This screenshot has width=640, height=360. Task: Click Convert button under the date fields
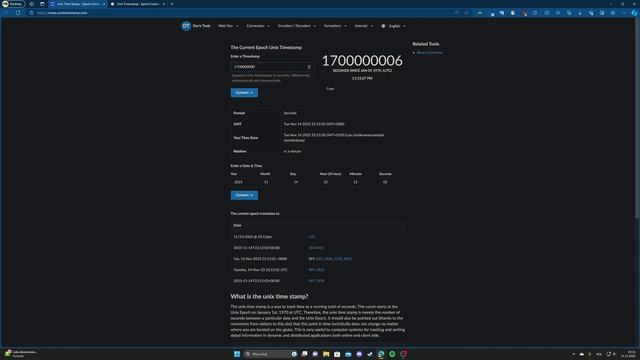pos(244,195)
